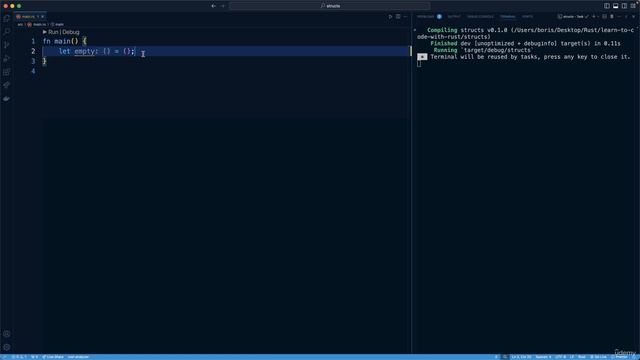This screenshot has height=360, width=640.
Task: Toggle the bottom panel layout button
Action: coord(616,6)
